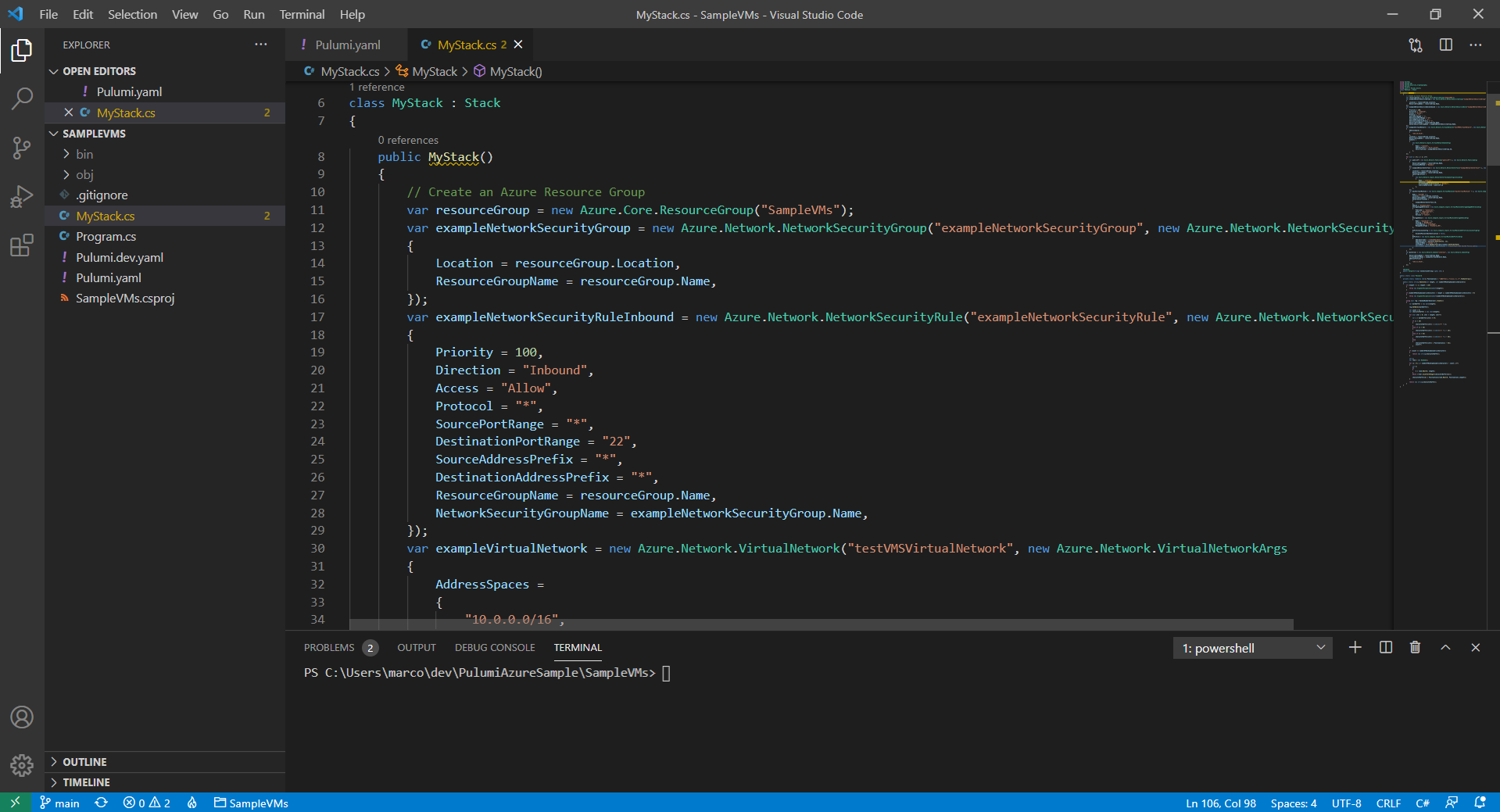Open the terminal shell selector dropdown
Image resolution: width=1500 pixels, height=812 pixels.
(1253, 648)
